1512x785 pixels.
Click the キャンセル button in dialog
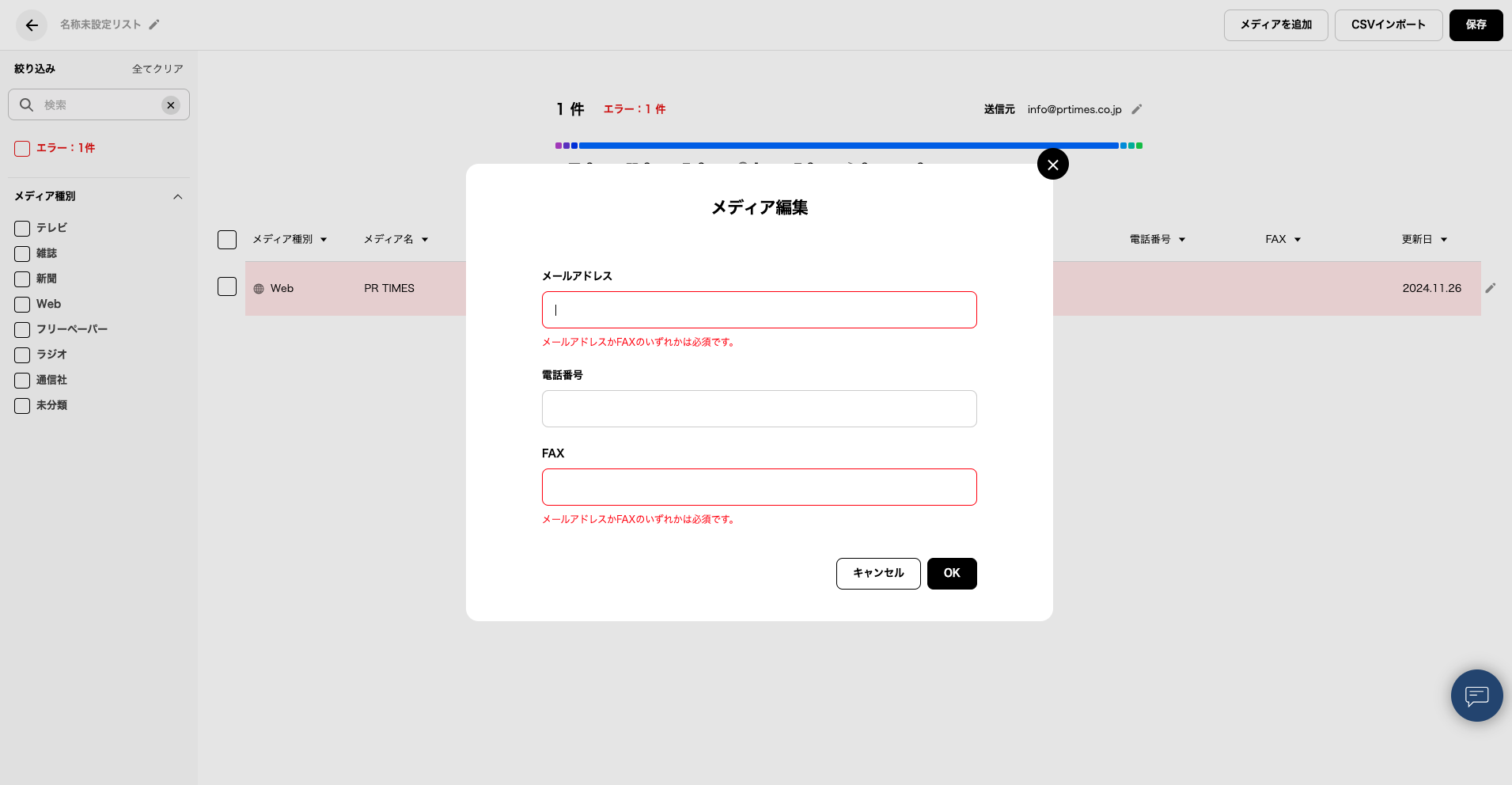click(878, 574)
